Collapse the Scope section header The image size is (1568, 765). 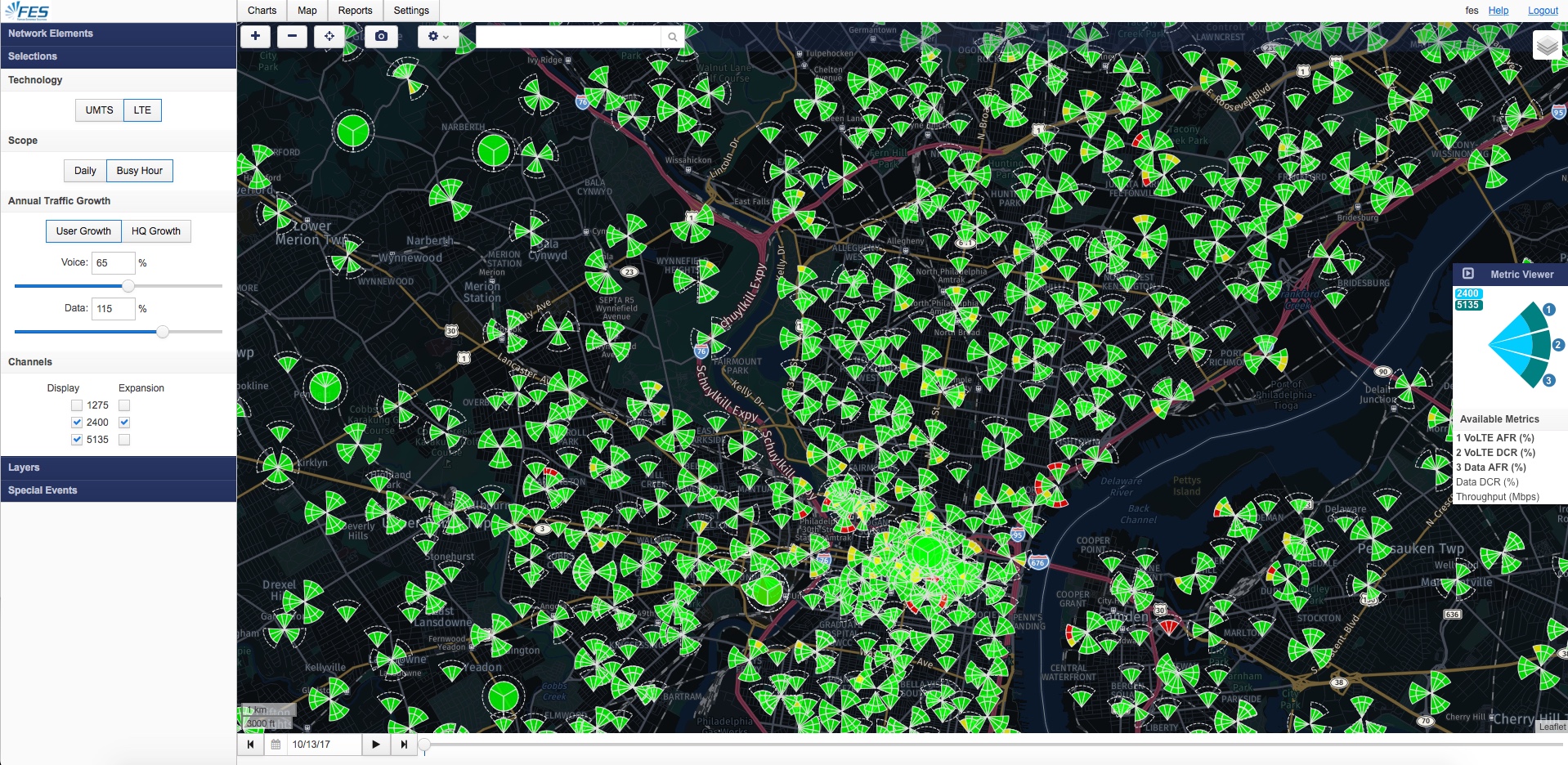[119, 141]
